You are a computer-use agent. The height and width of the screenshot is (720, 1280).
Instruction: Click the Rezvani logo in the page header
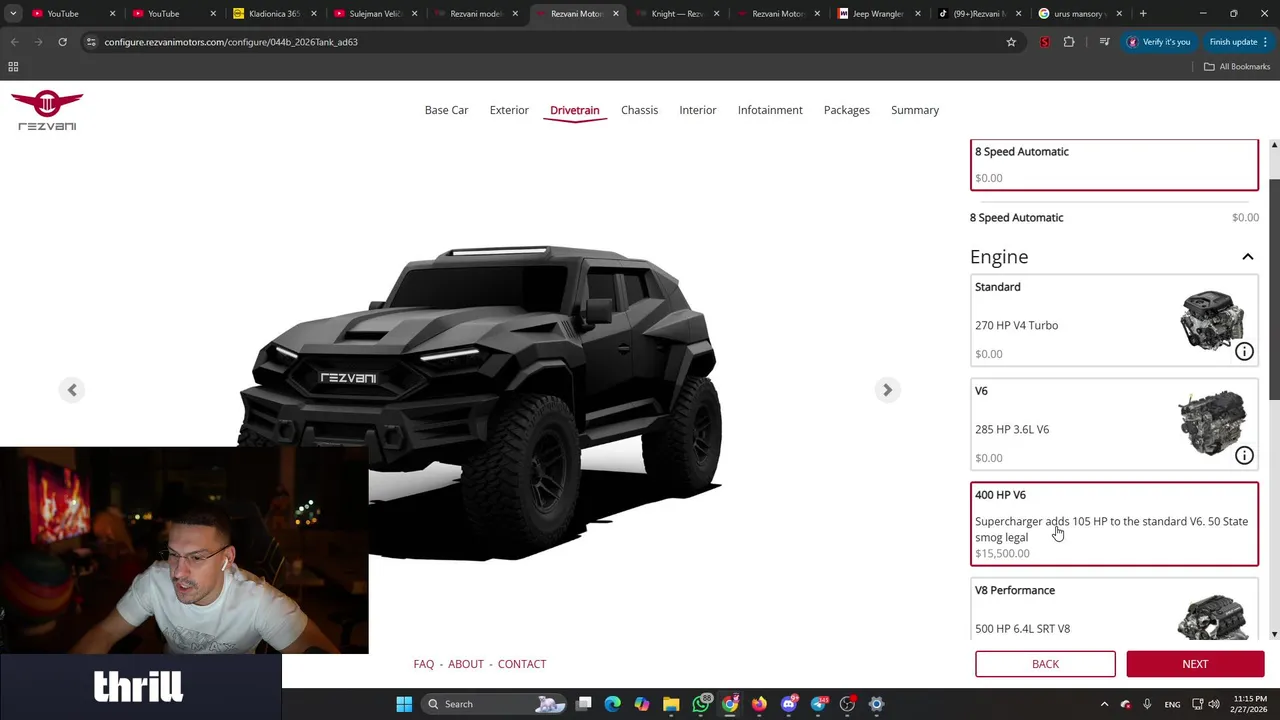47,110
